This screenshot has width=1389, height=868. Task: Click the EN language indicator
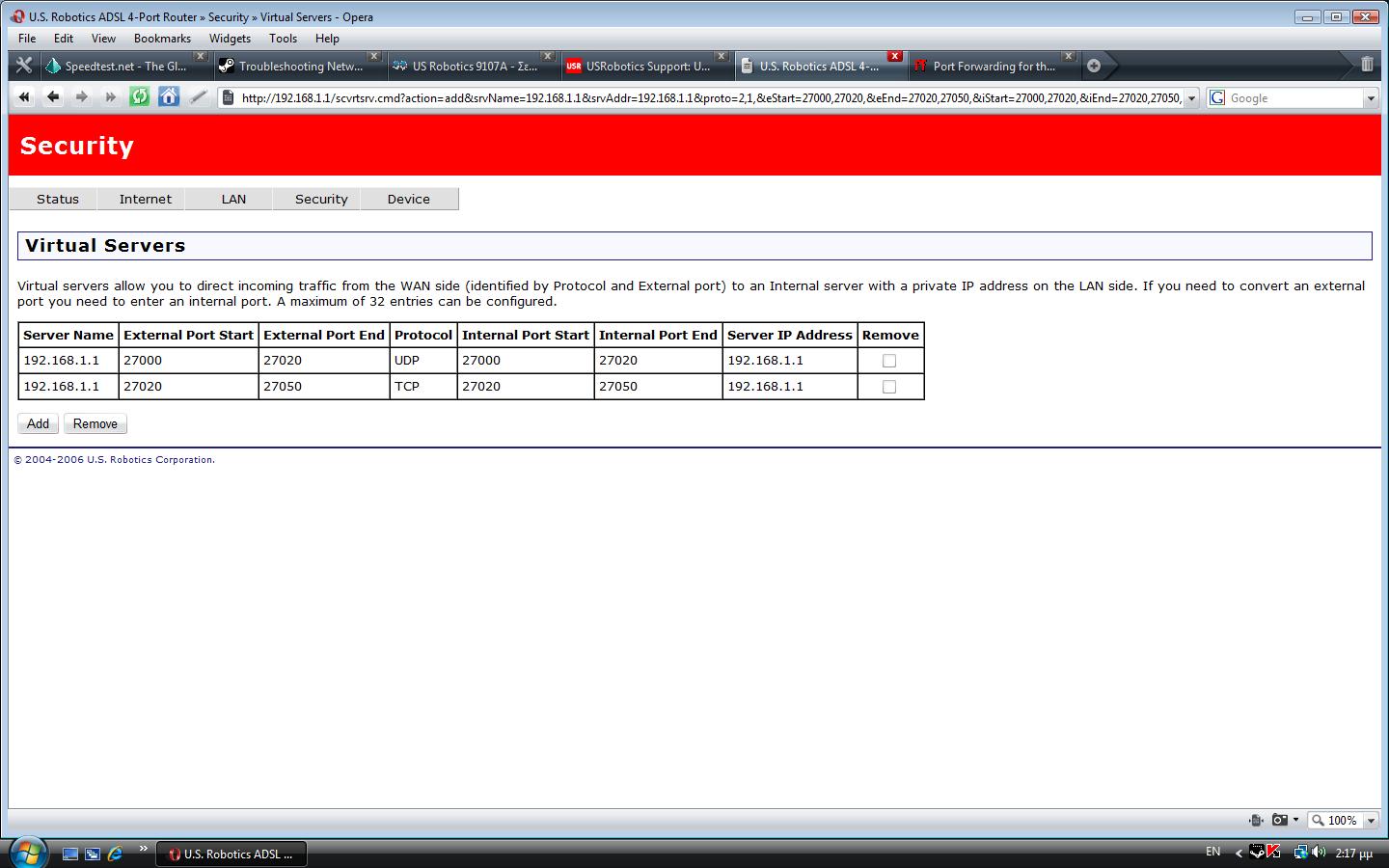[1212, 852]
